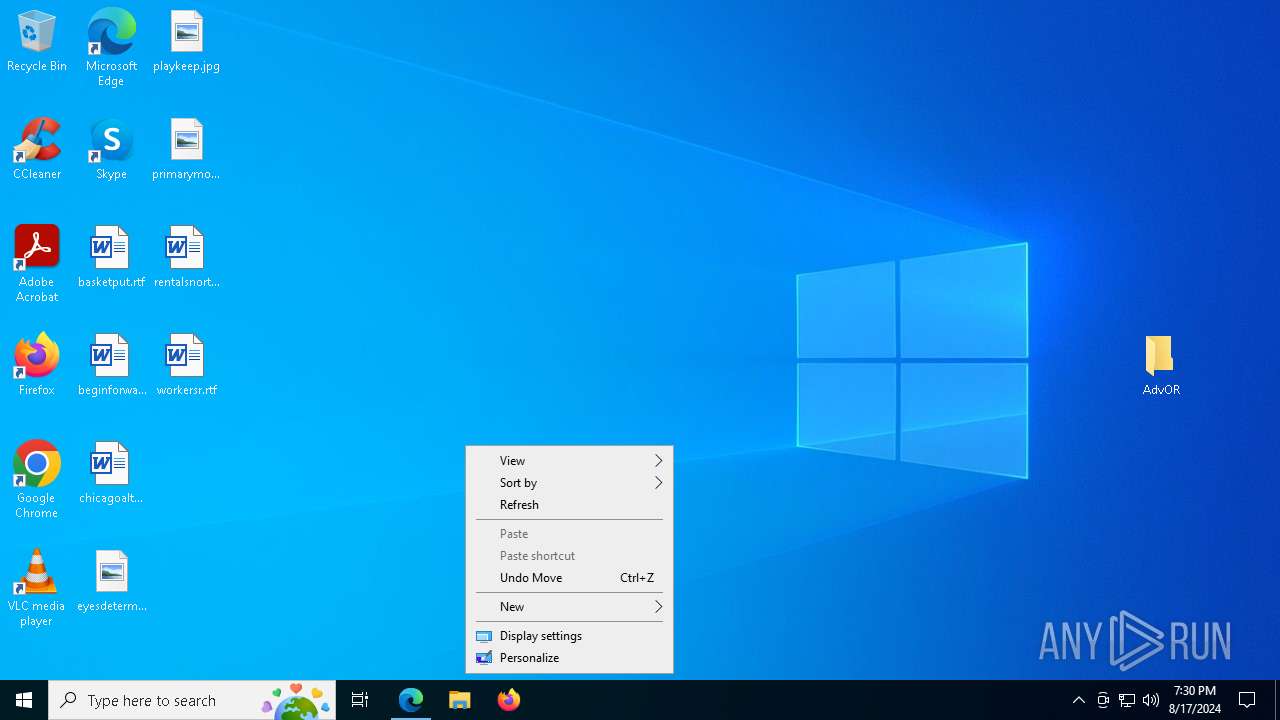Viewport: 1280px width, 720px height.
Task: Select the Adobe Acrobat desktop shortcut
Action: pyautogui.click(x=37, y=264)
